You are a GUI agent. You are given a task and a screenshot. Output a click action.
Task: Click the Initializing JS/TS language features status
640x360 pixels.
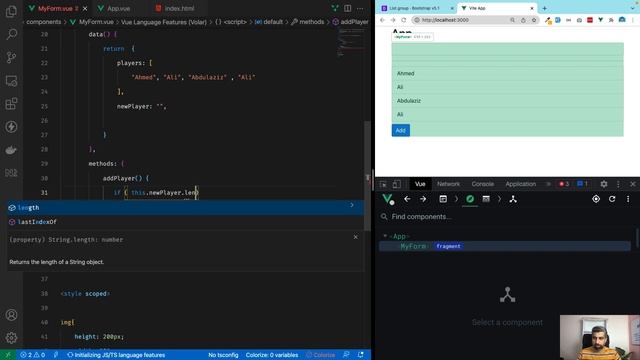(x=116, y=355)
